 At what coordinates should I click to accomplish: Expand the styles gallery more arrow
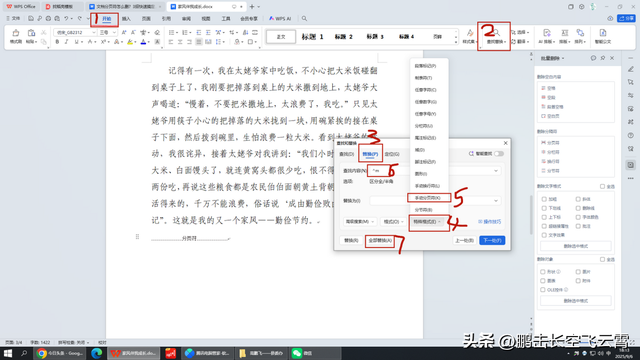pos(456,42)
